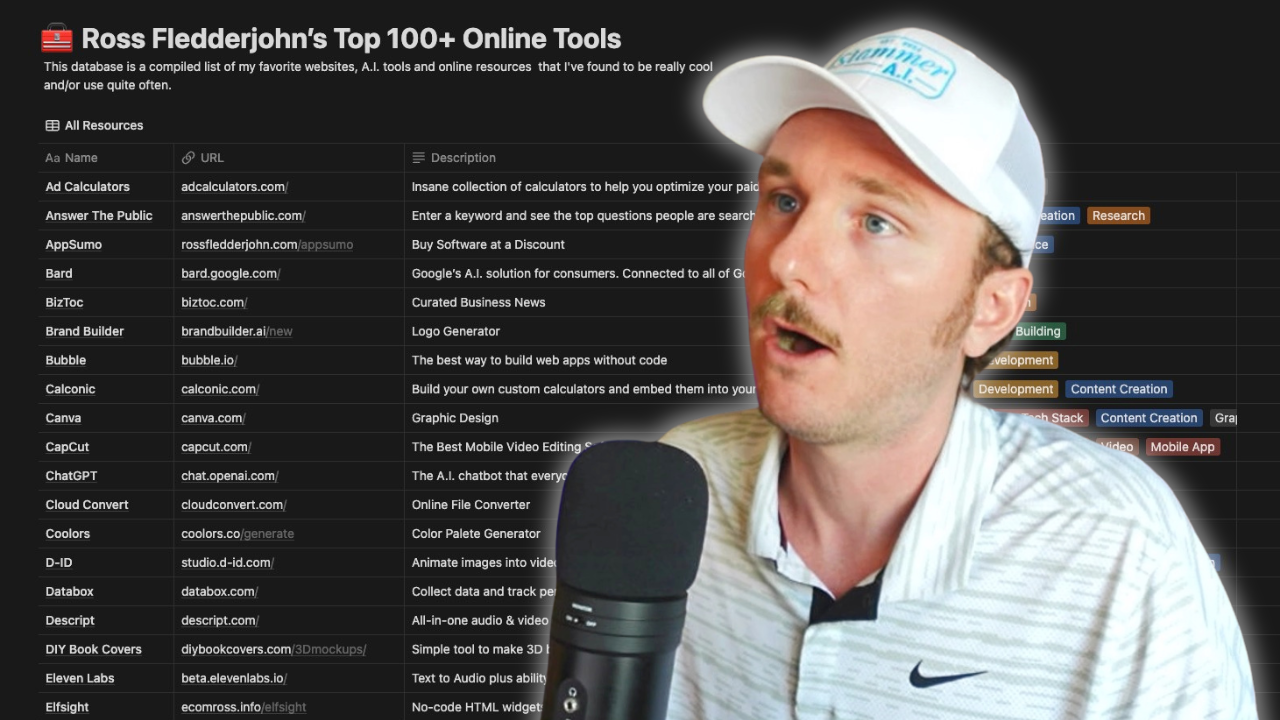Select the Research tag

(x=1118, y=215)
